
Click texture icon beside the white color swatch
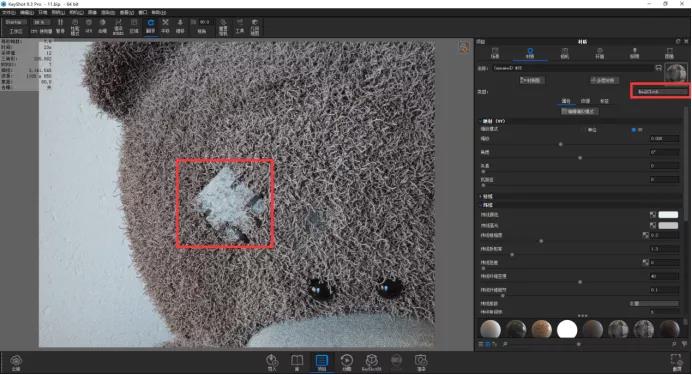click(x=653, y=215)
